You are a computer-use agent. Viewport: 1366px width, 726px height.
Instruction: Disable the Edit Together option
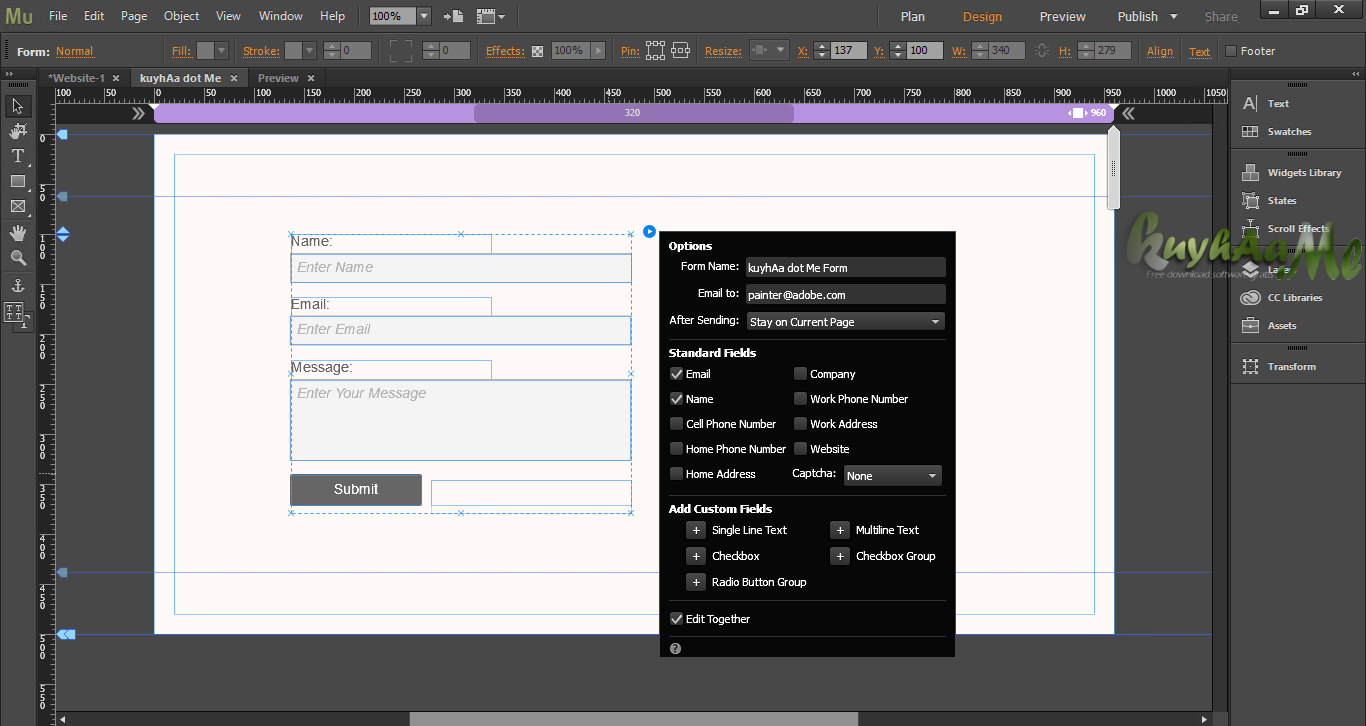click(x=676, y=618)
